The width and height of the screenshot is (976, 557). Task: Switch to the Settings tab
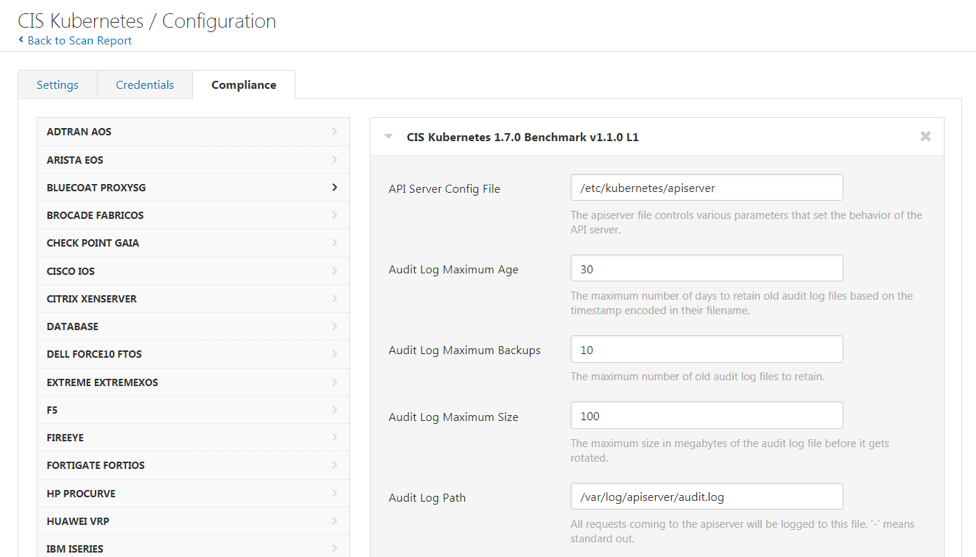pos(57,85)
